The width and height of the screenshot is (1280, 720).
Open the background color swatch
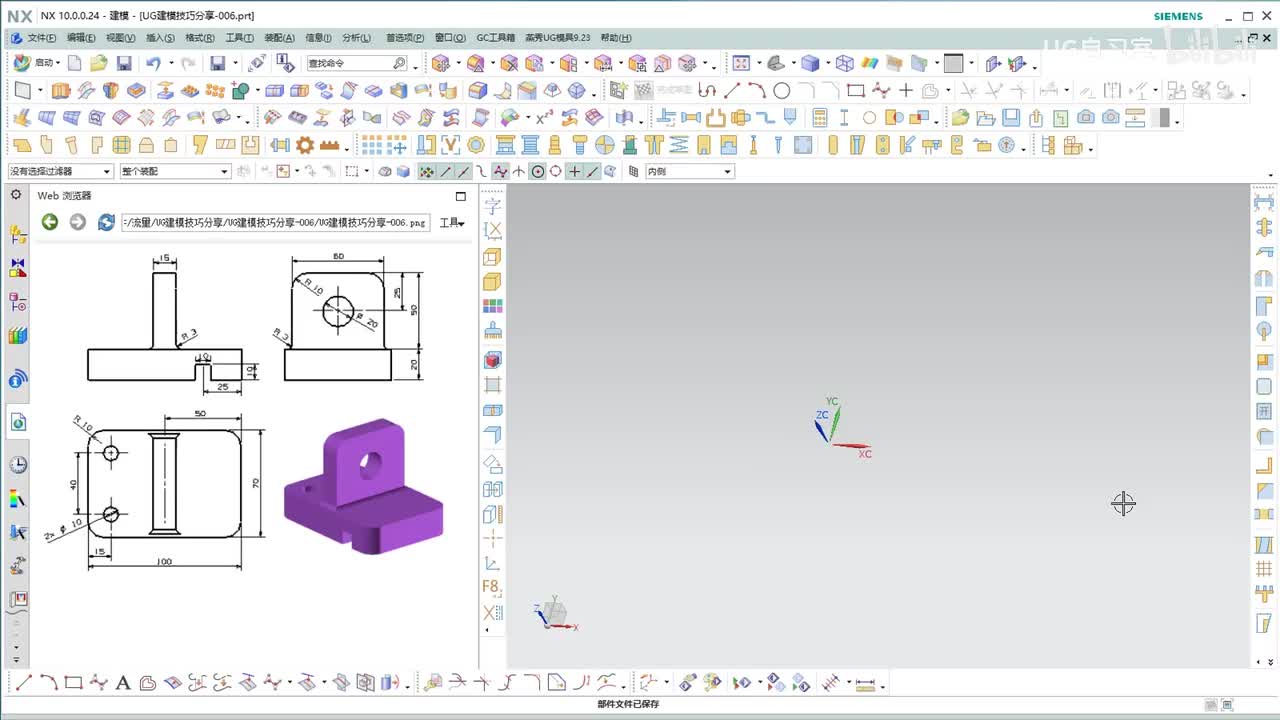pos(953,63)
